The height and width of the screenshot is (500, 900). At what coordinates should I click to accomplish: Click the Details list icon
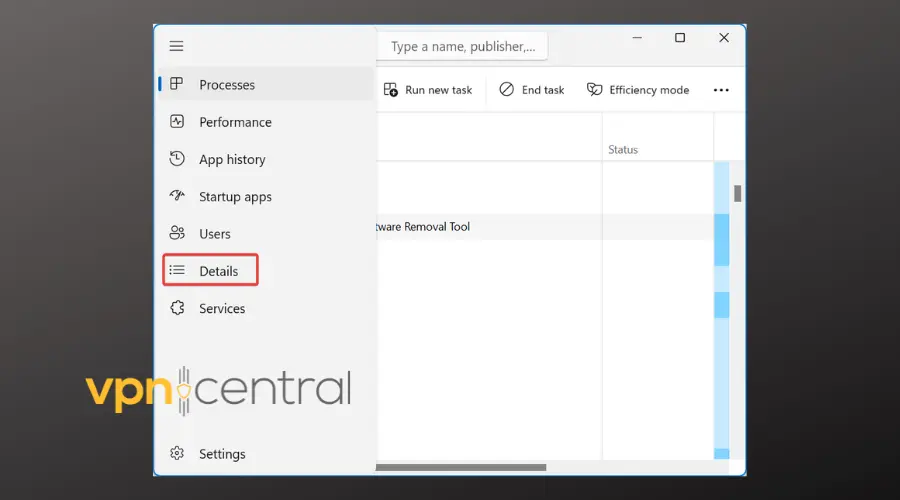[177, 270]
